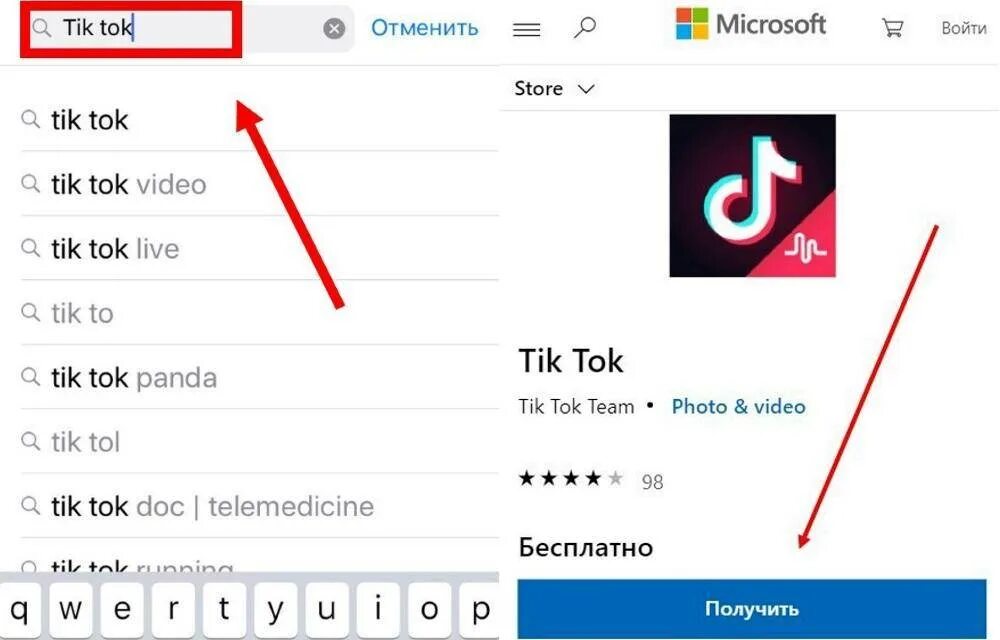
Task: Choose "tik tok doc | telemedicine" suggestion
Action: [260, 506]
